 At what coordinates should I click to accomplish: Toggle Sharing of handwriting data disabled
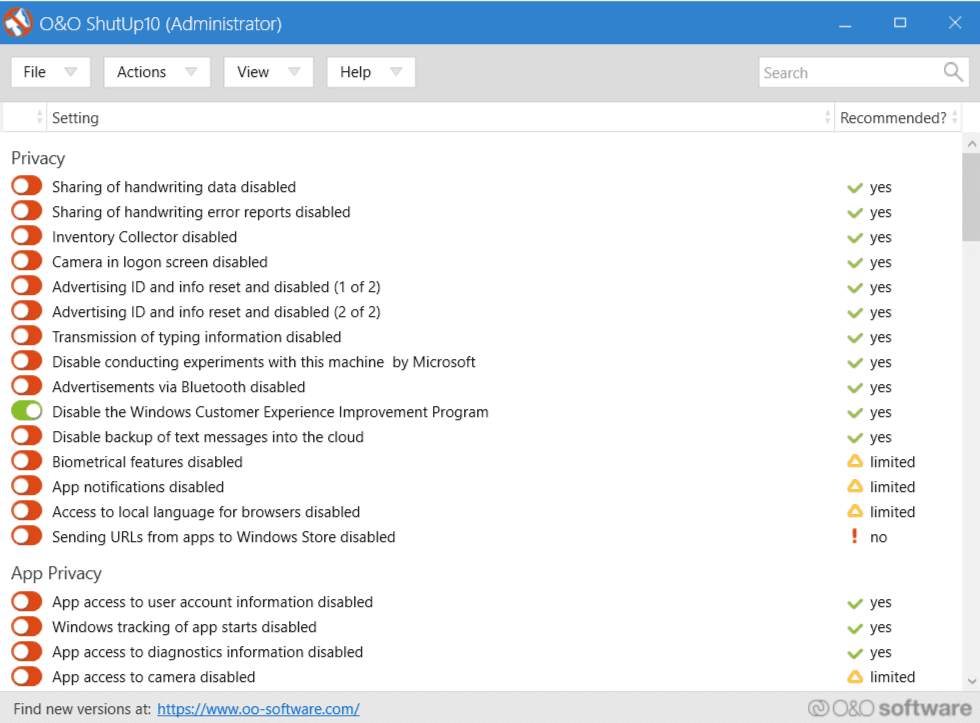26,186
